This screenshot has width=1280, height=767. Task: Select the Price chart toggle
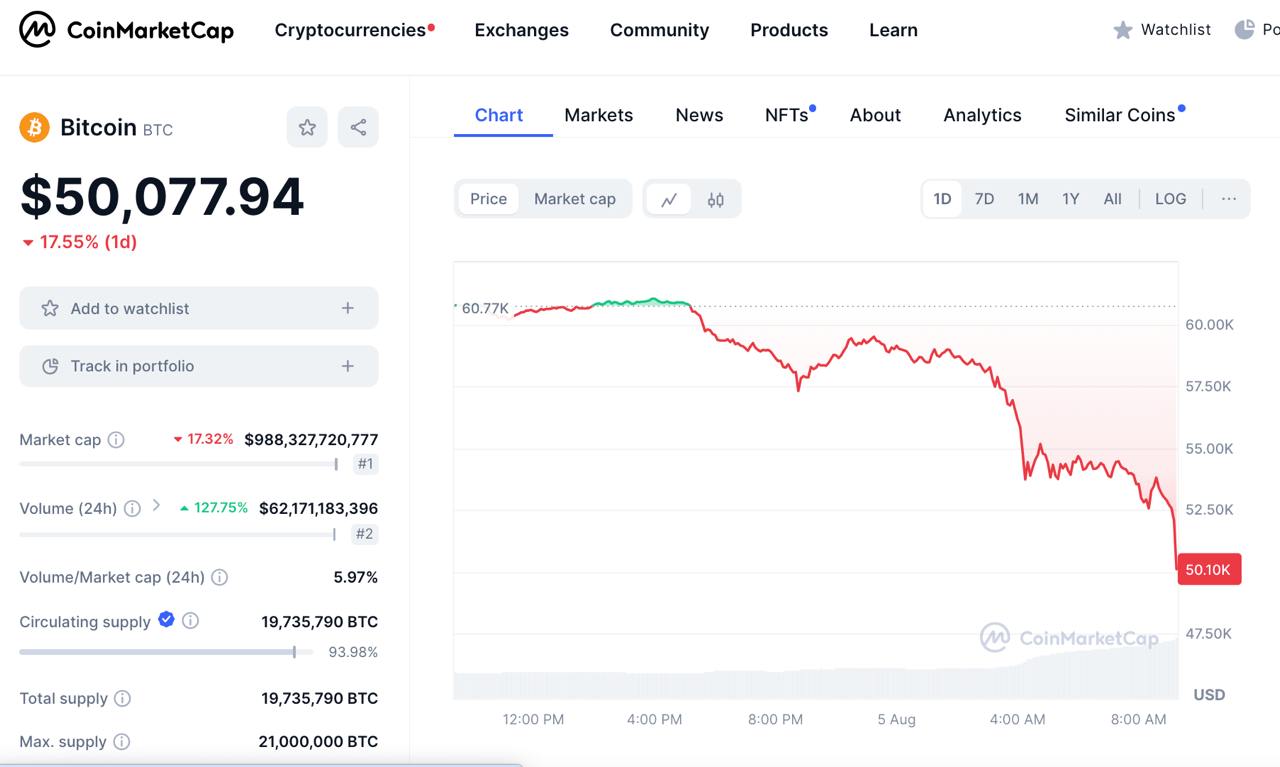(488, 199)
